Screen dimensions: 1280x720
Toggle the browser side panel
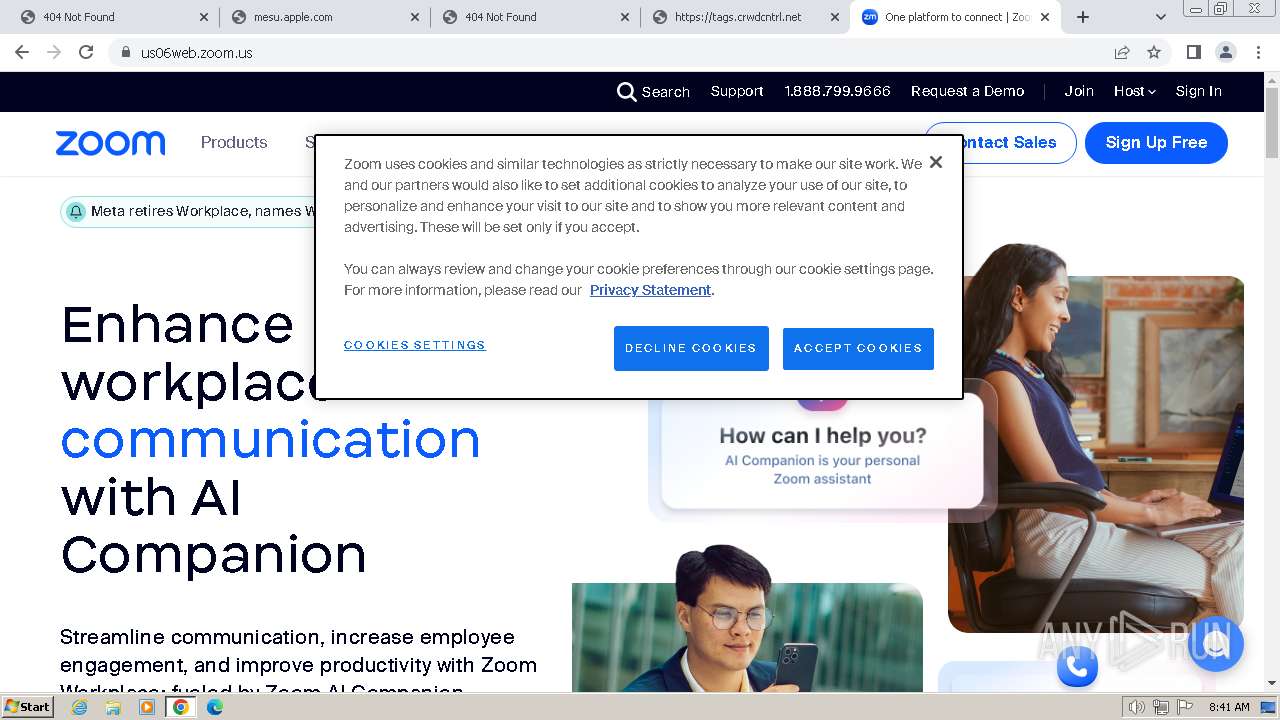(x=1193, y=53)
